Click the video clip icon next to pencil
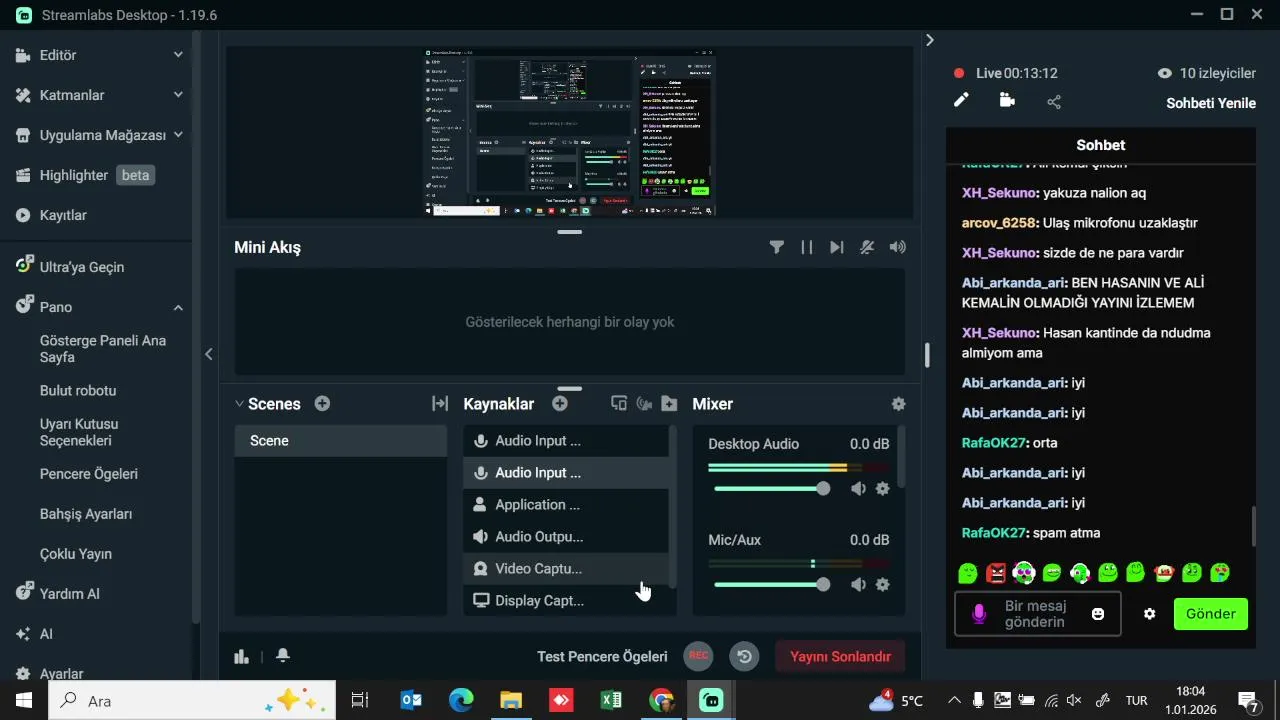Screen dimensions: 1280x720 tap(1007, 100)
